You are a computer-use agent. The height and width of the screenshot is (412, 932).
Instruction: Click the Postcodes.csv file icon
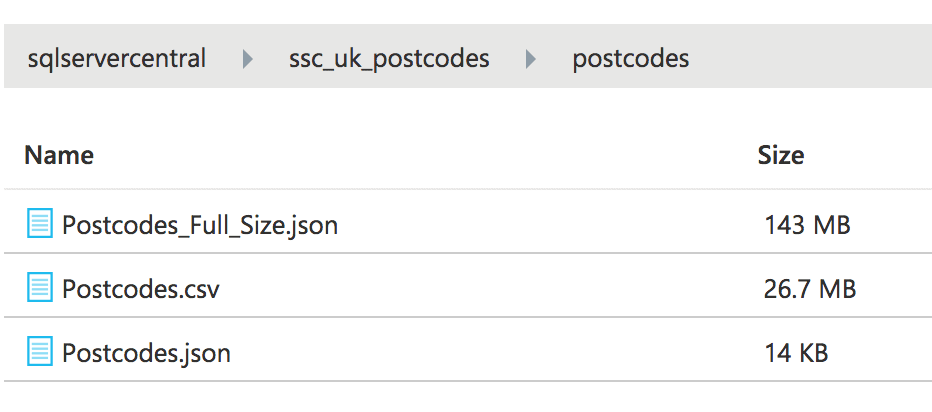point(40,289)
